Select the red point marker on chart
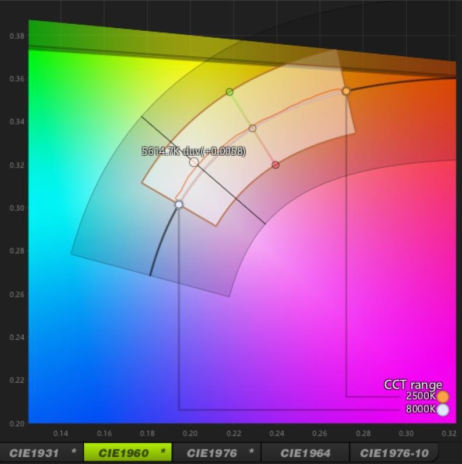 pyautogui.click(x=275, y=165)
